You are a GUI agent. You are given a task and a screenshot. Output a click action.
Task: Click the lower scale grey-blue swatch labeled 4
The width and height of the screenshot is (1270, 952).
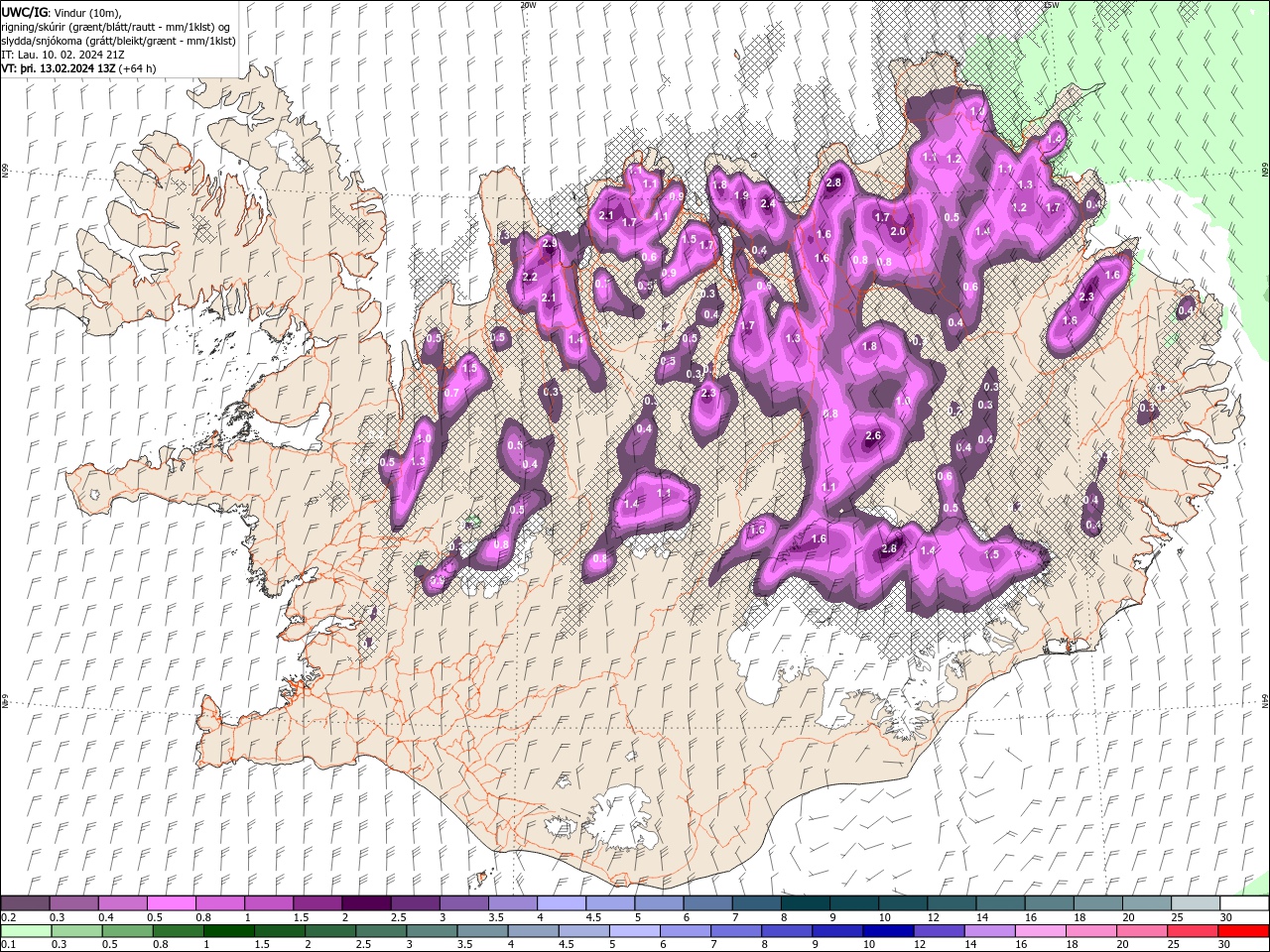point(532,931)
